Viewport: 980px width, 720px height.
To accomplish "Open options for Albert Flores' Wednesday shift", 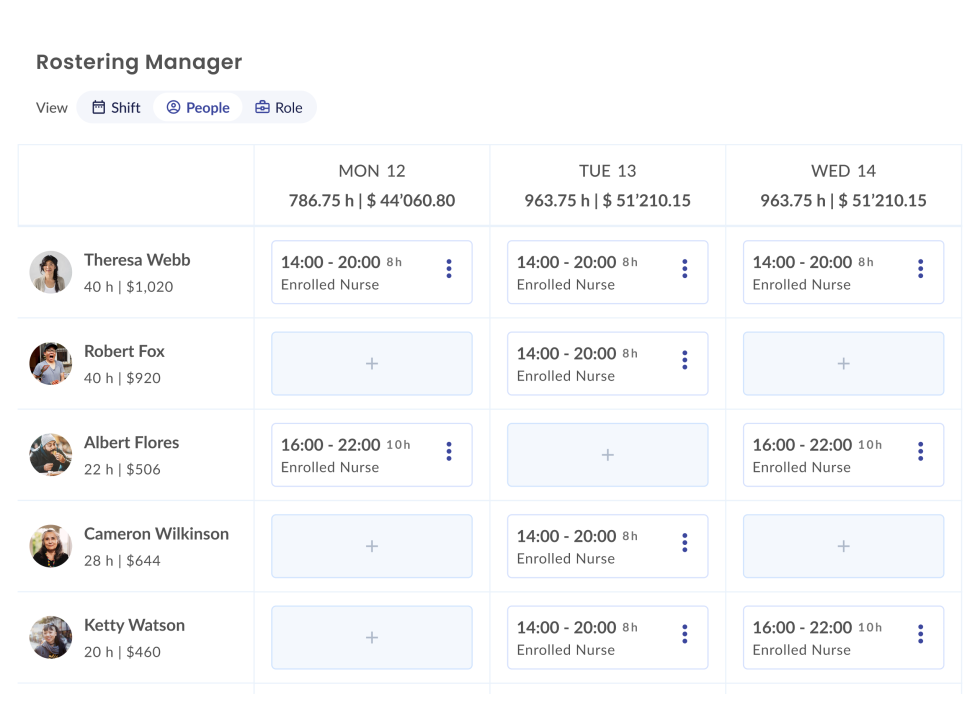I will click(920, 452).
